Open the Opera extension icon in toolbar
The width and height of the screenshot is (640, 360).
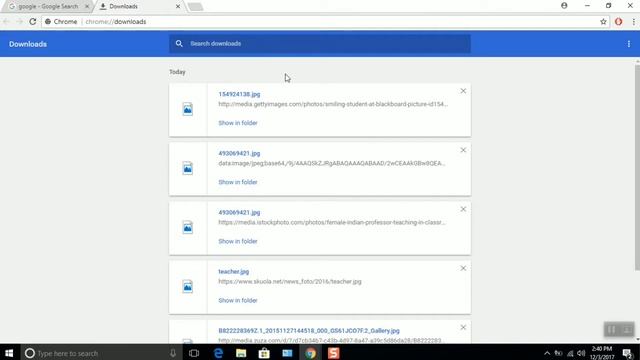pyautogui.click(x=618, y=22)
